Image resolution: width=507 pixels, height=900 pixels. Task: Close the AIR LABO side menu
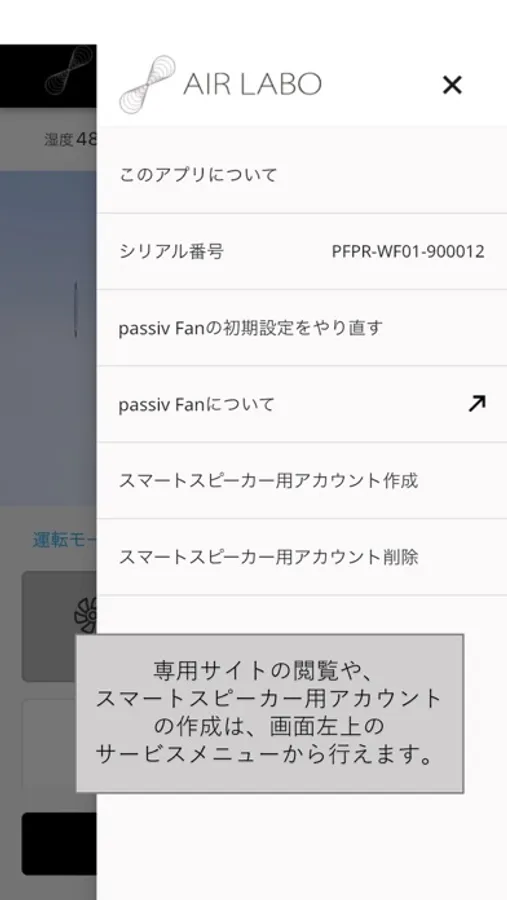452,85
